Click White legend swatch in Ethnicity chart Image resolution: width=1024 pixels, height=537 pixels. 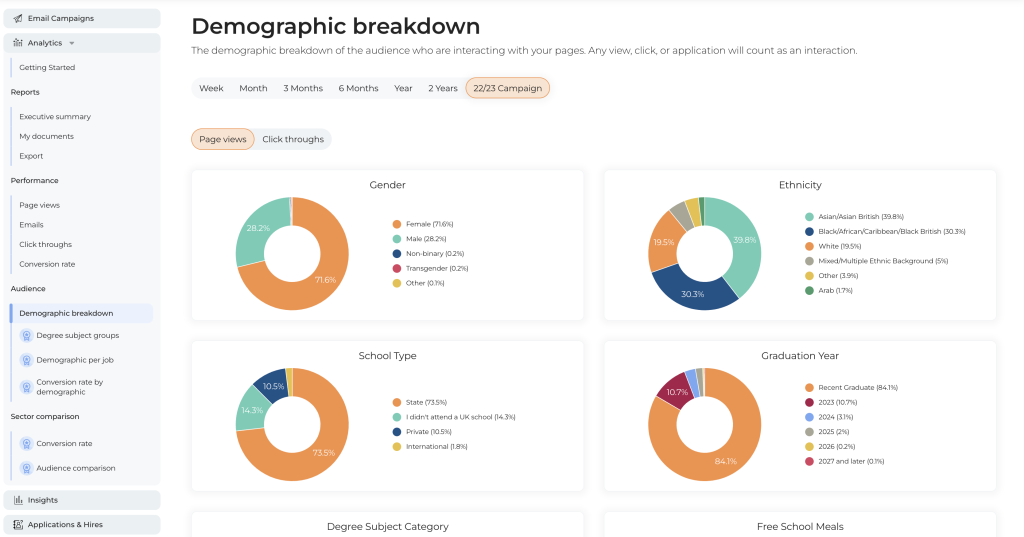coord(809,246)
